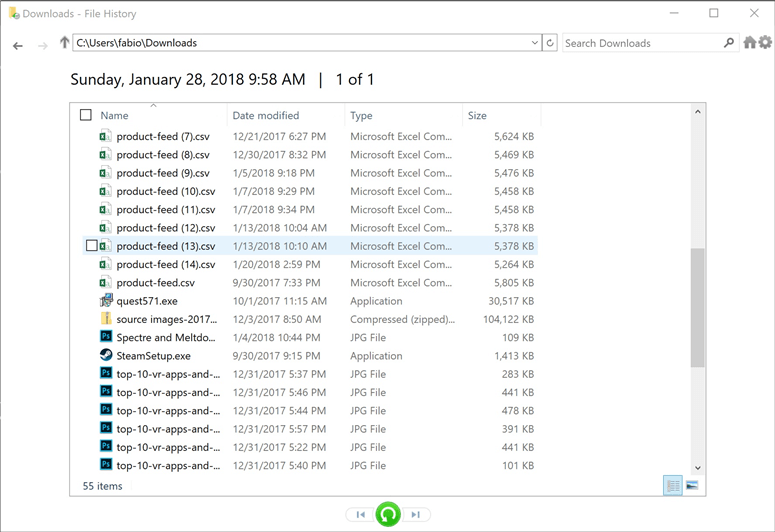775x532 pixels.
Task: Click the 55 items status text
Action: point(102,486)
